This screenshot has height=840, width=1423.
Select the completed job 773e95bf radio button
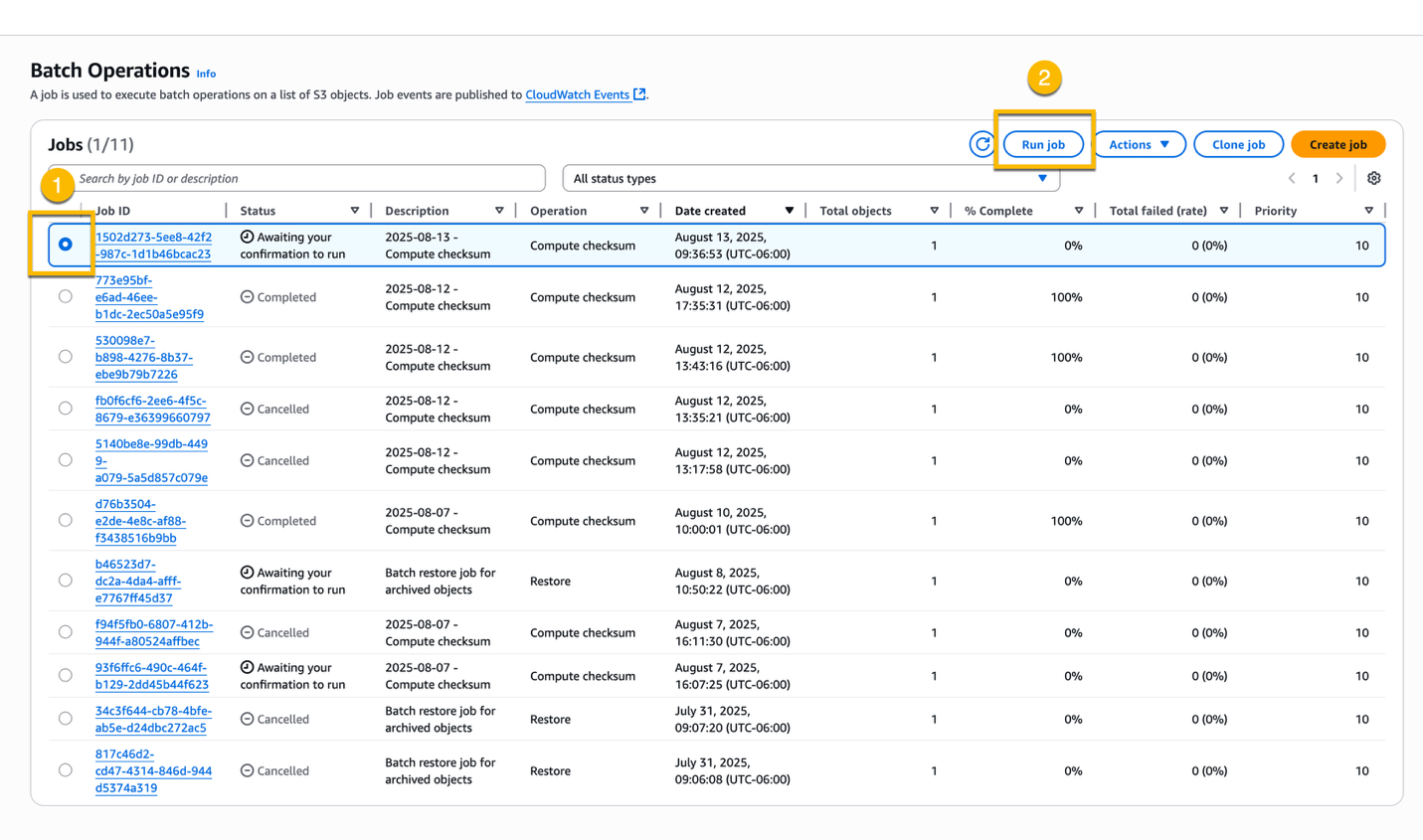tap(65, 296)
